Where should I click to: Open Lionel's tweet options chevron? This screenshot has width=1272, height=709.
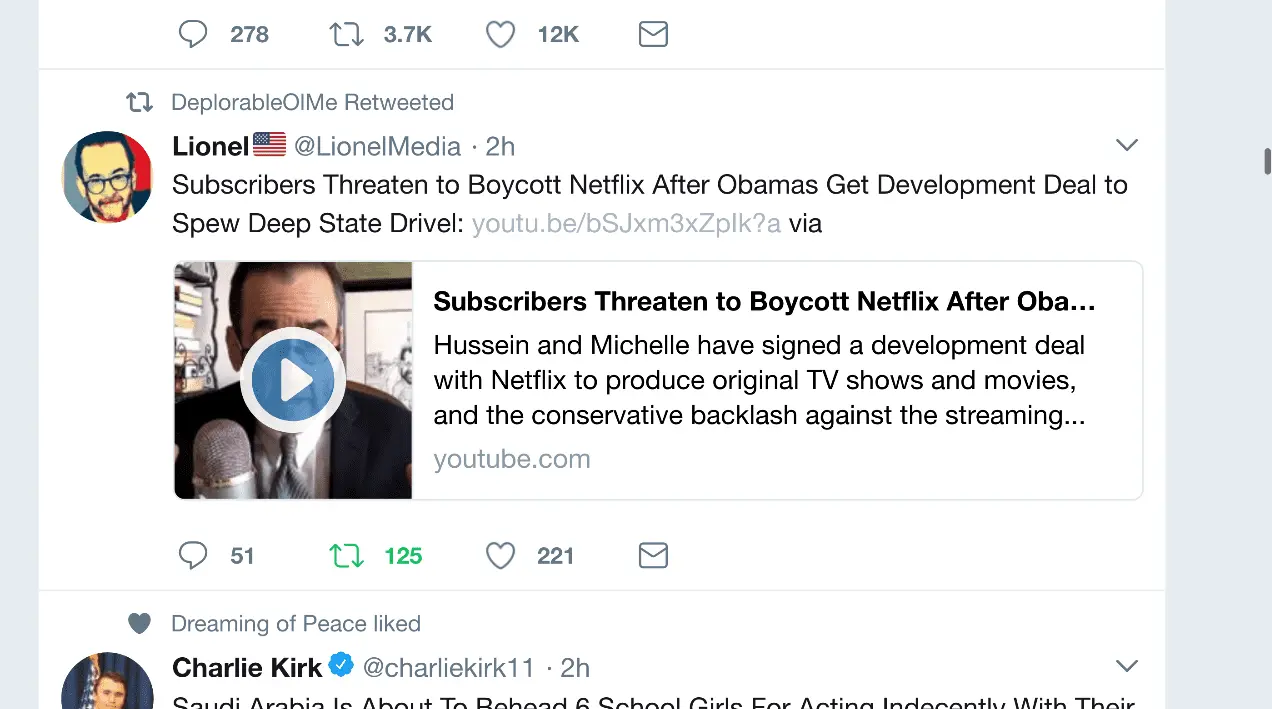click(1127, 146)
